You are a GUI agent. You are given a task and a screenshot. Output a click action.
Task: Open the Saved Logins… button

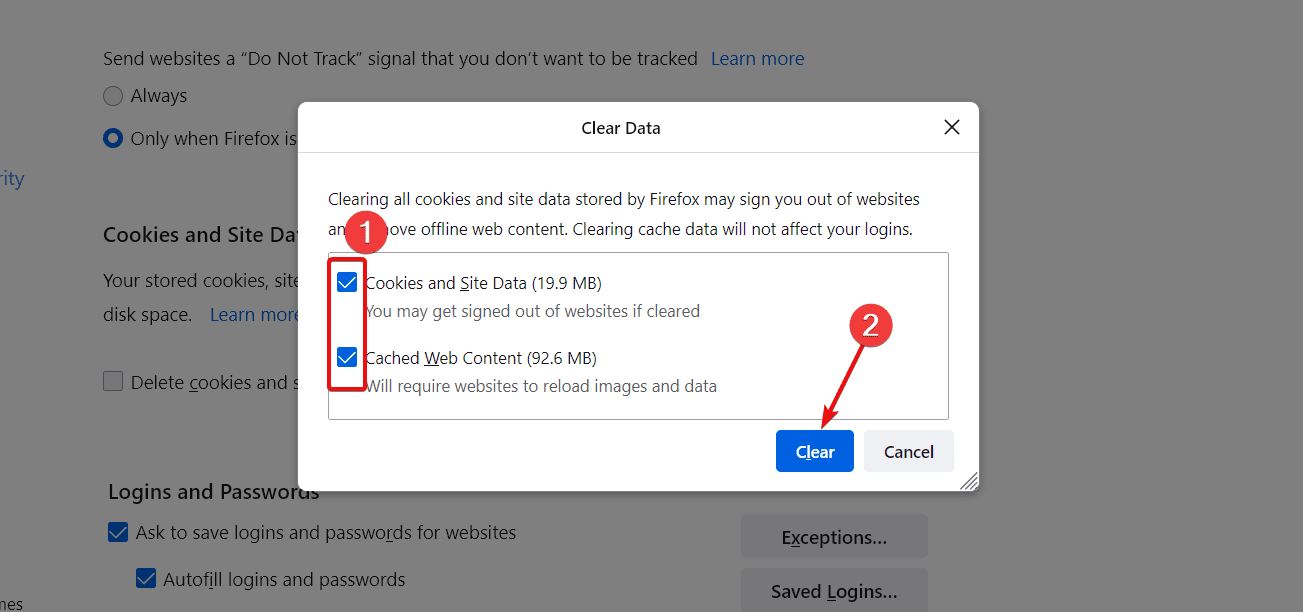pos(834,590)
